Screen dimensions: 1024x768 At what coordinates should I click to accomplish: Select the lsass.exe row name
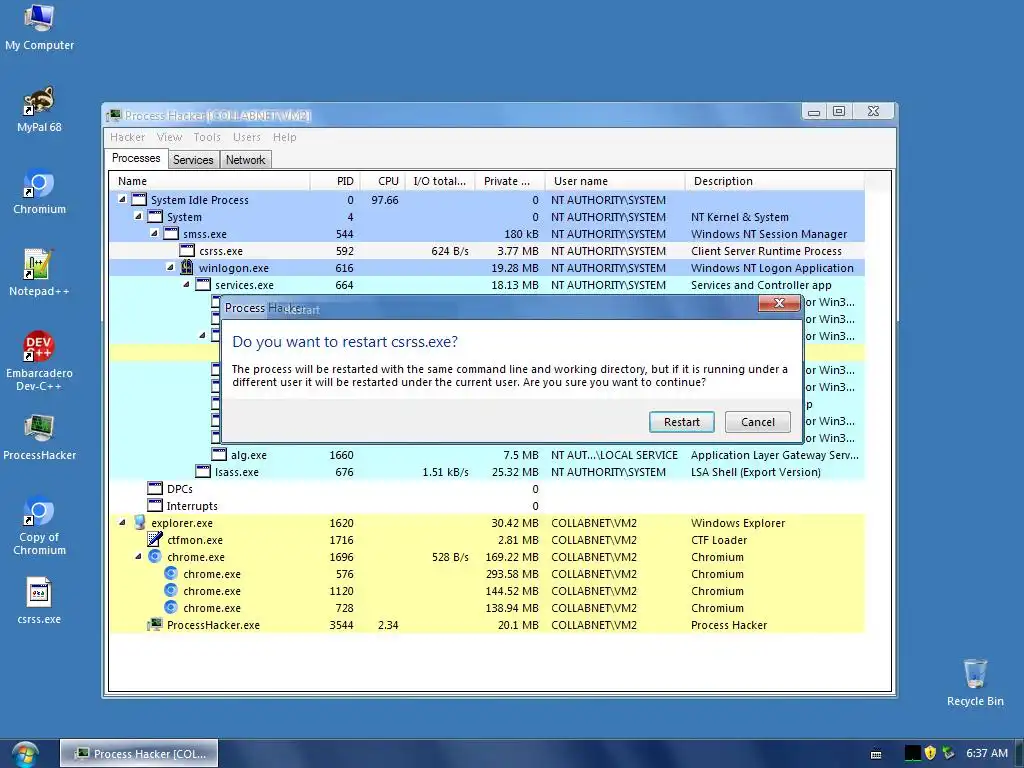click(236, 472)
